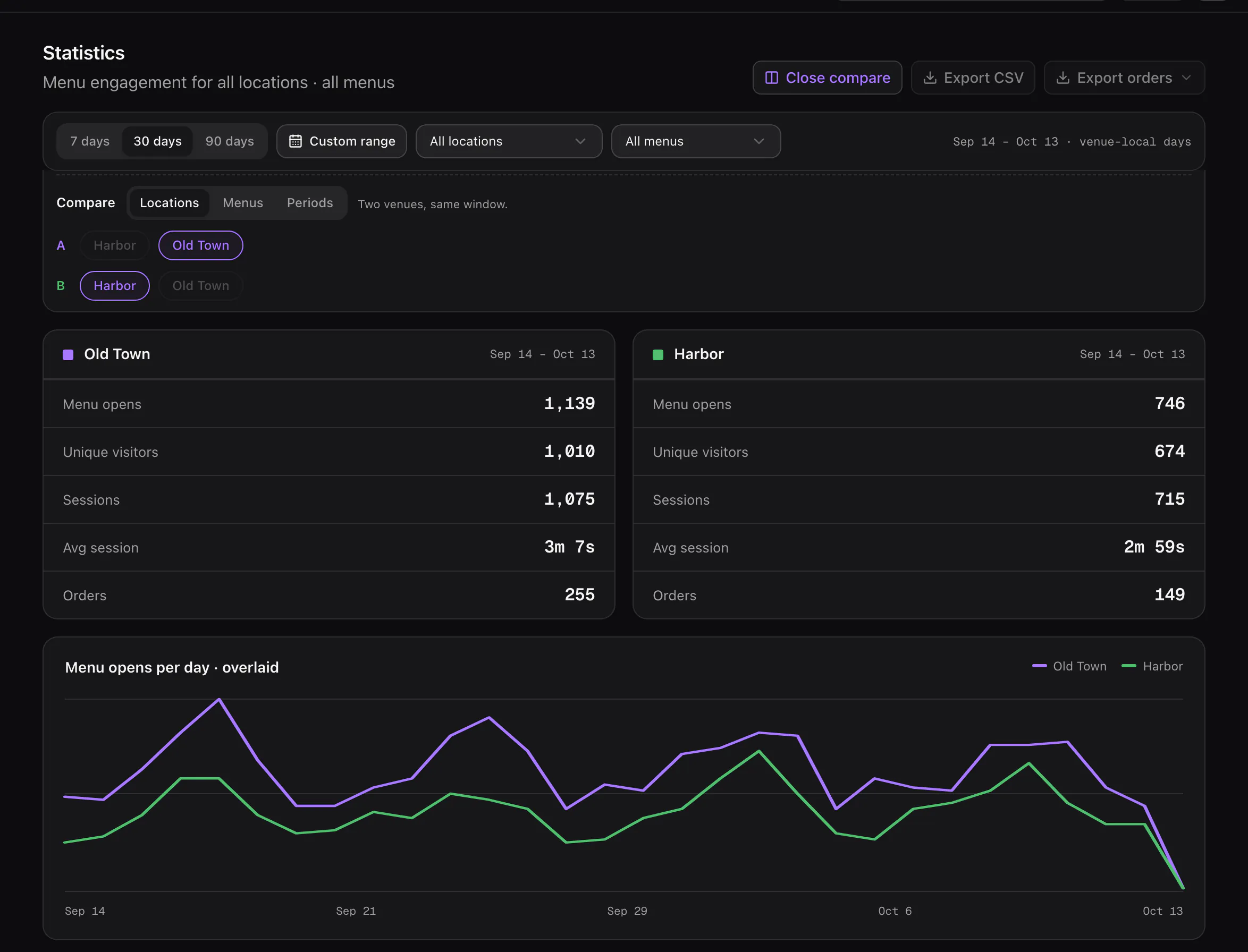Select the 7 days range
This screenshot has height=952, width=1248.
[90, 141]
